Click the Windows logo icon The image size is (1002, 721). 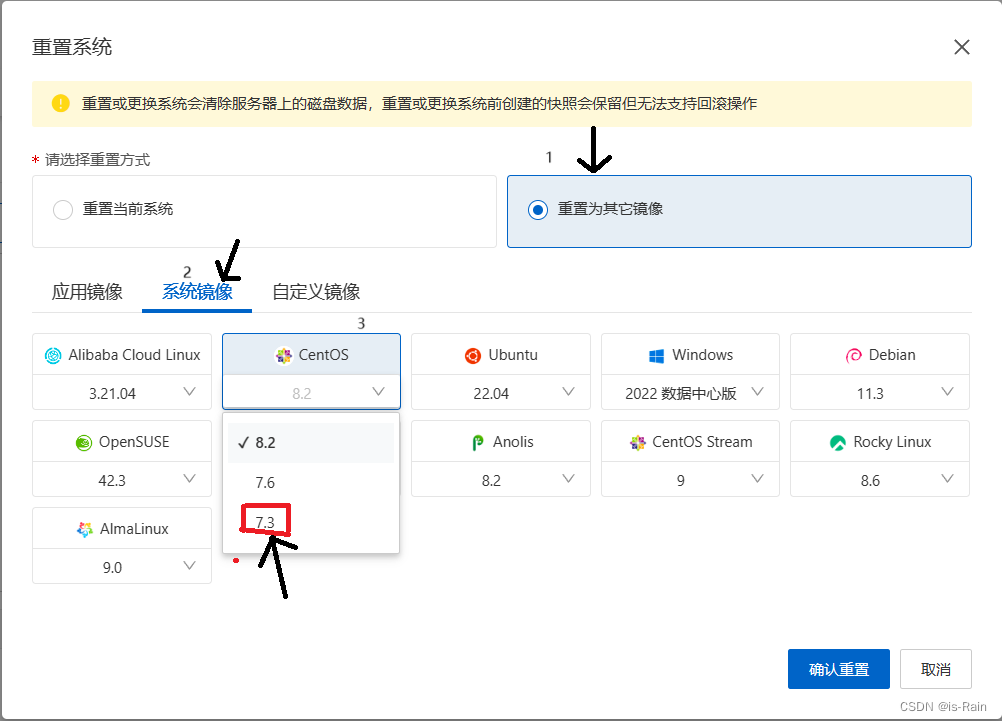(656, 356)
